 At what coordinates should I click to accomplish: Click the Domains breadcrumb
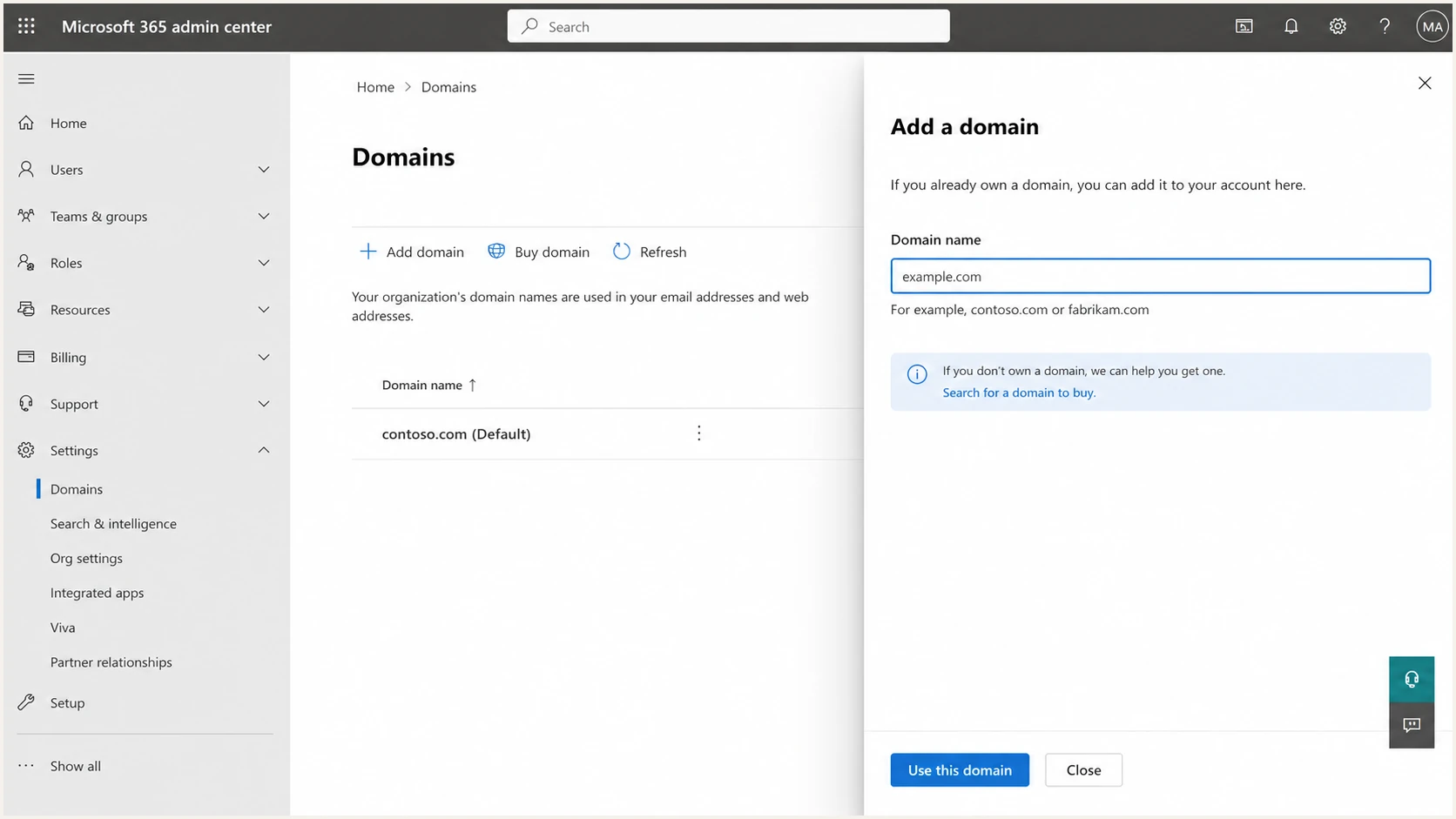448,87
